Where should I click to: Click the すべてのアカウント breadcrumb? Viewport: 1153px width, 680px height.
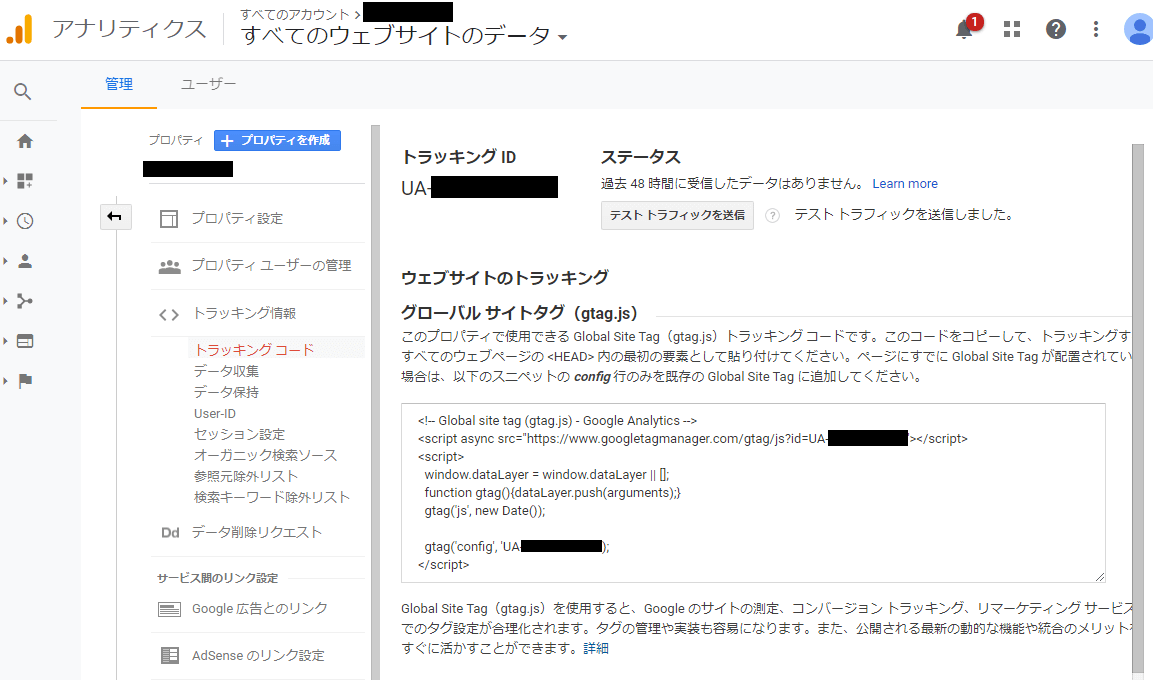pos(295,14)
